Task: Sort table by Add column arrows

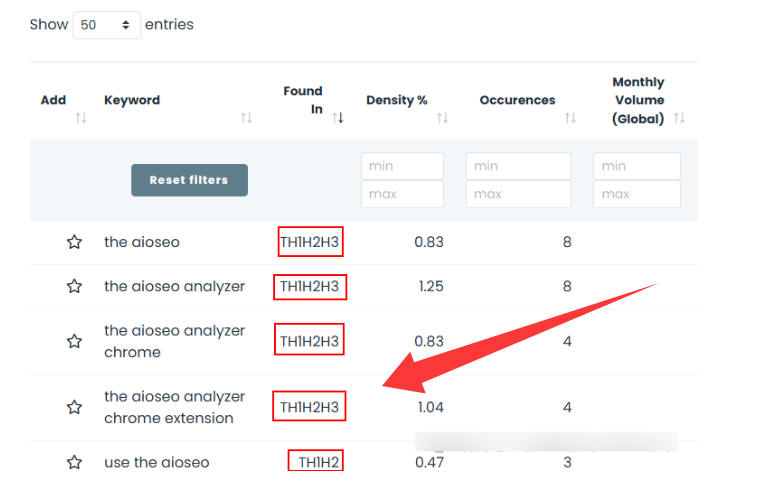Action: click(x=81, y=119)
